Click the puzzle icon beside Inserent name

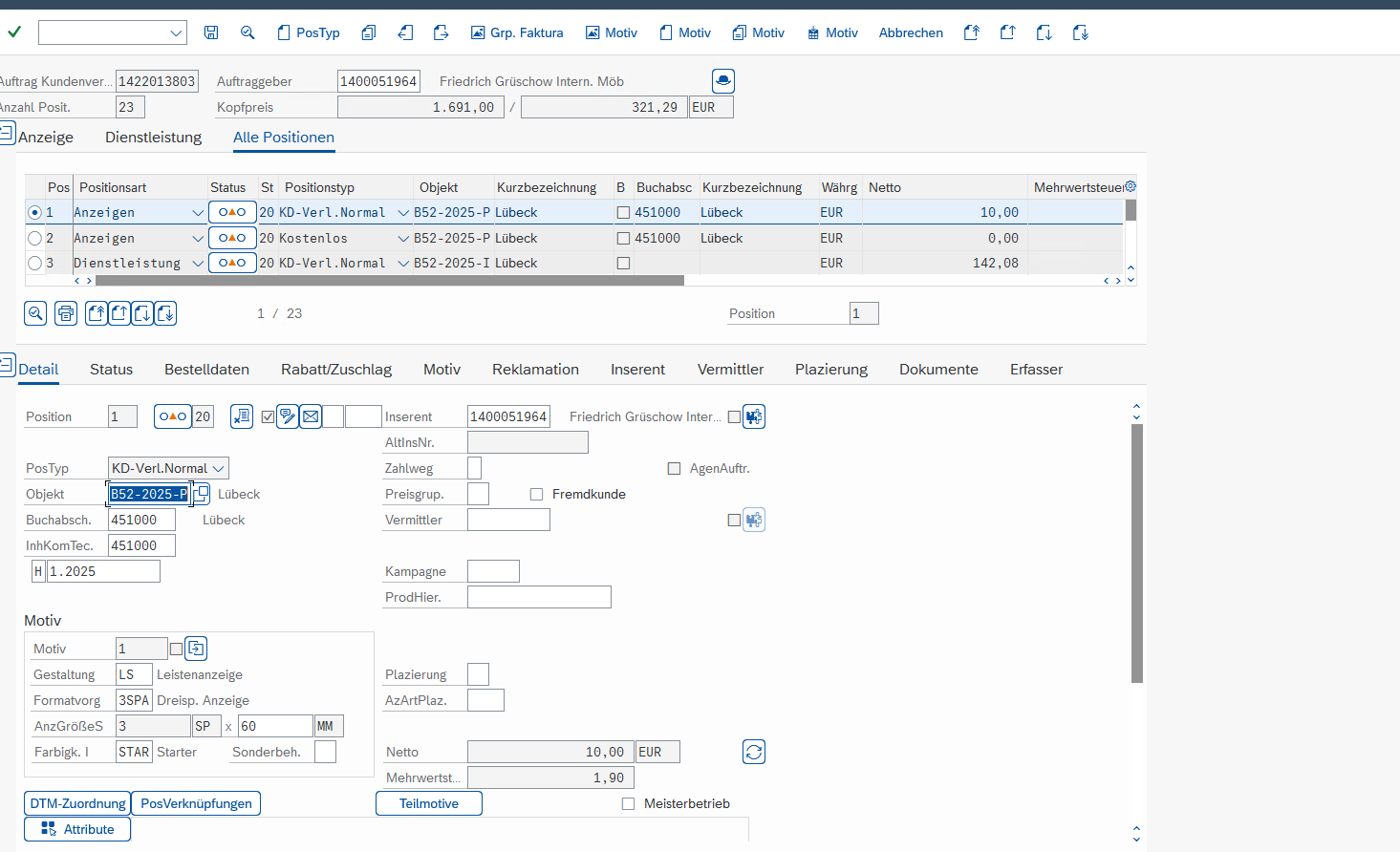tap(754, 416)
